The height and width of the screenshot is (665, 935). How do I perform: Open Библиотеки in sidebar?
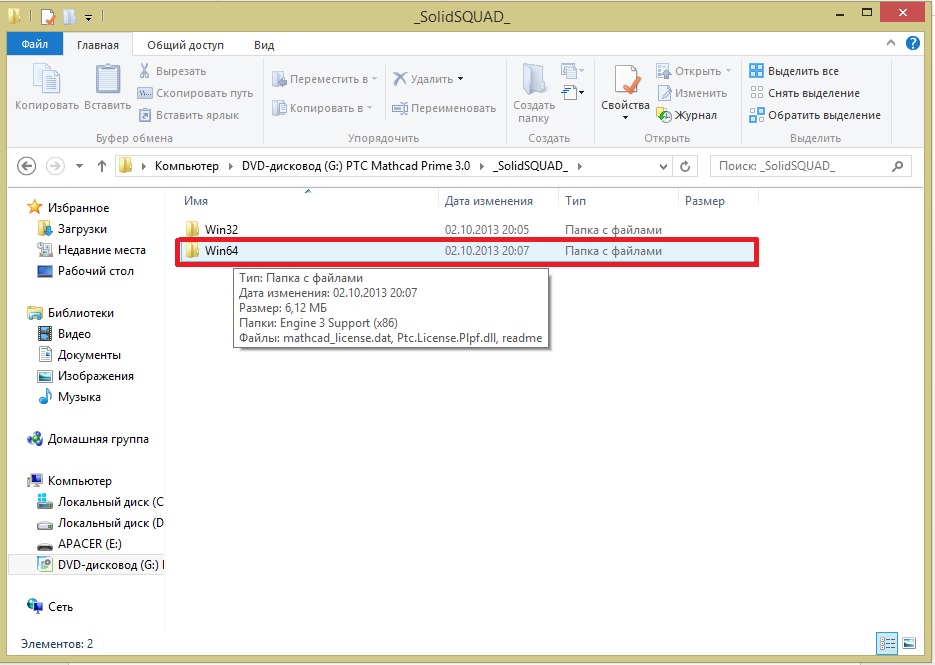81,313
